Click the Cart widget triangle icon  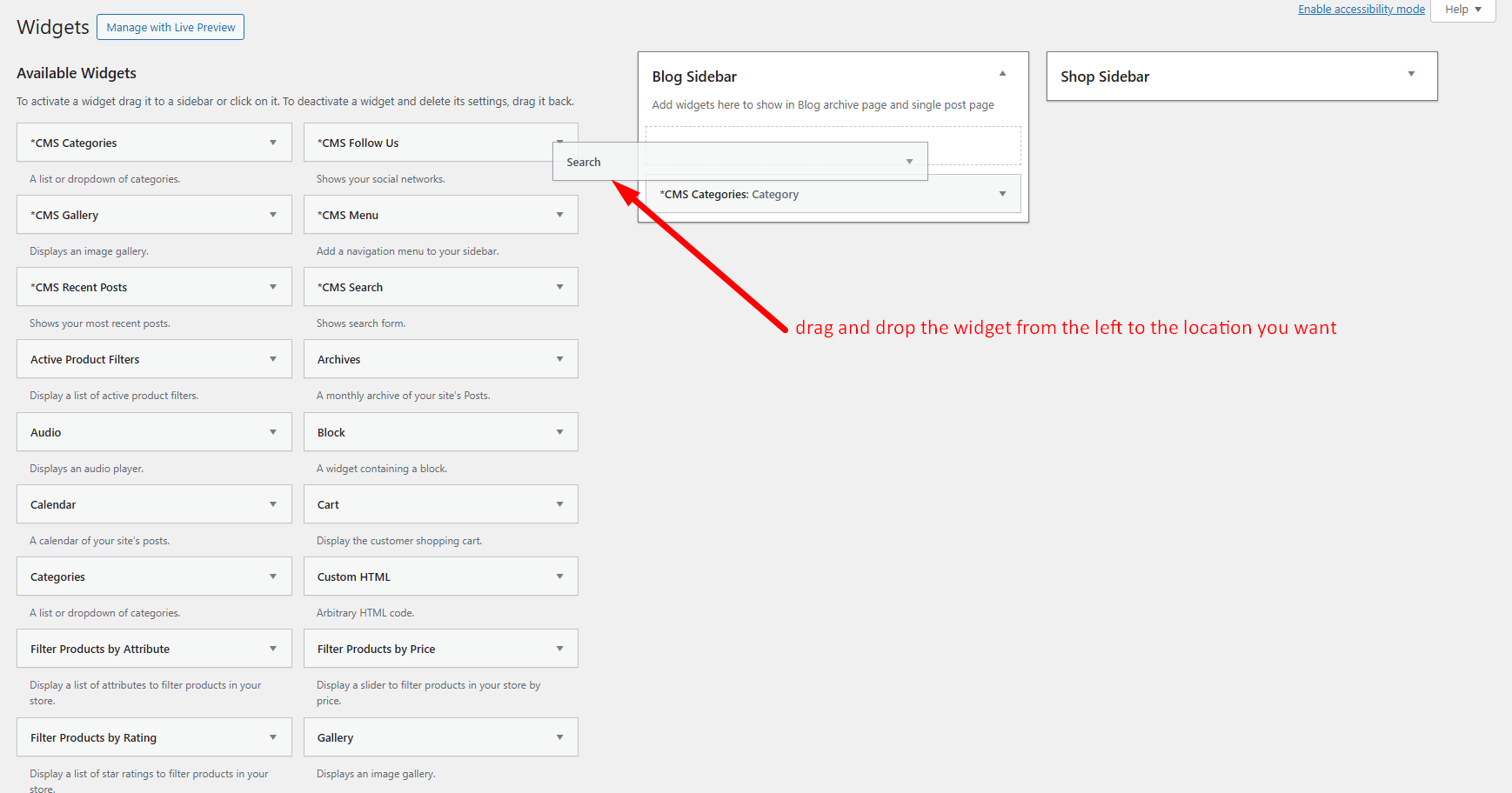point(560,504)
